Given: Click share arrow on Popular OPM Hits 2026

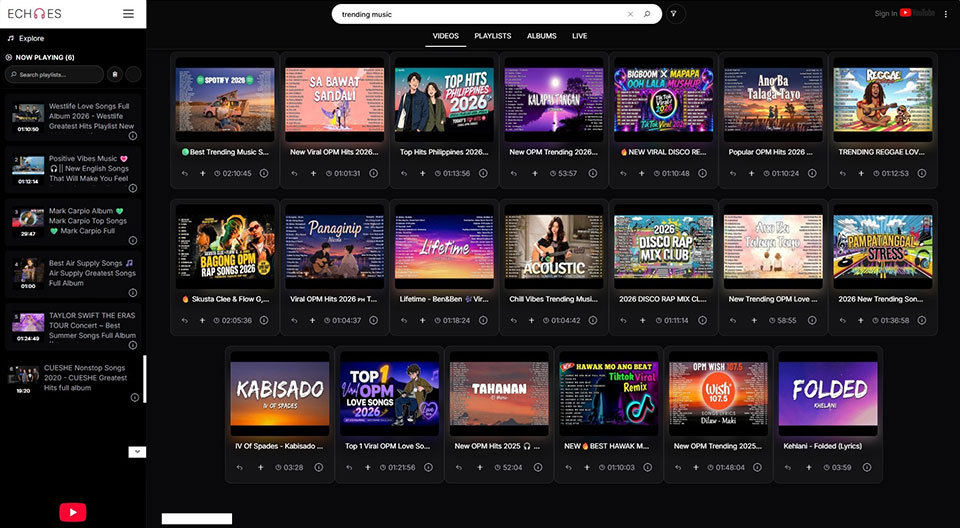Looking at the screenshot, I should [x=733, y=173].
